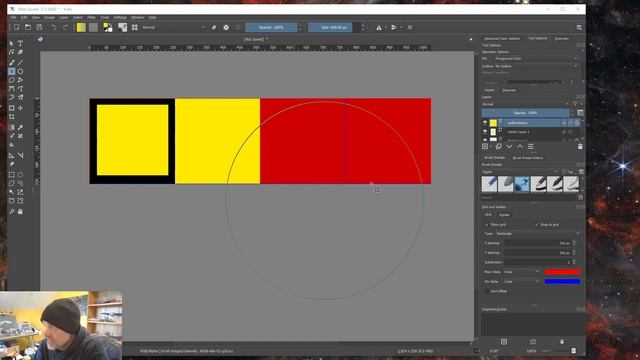Duplicate the current layer
The image size is (640, 360).
point(498,147)
